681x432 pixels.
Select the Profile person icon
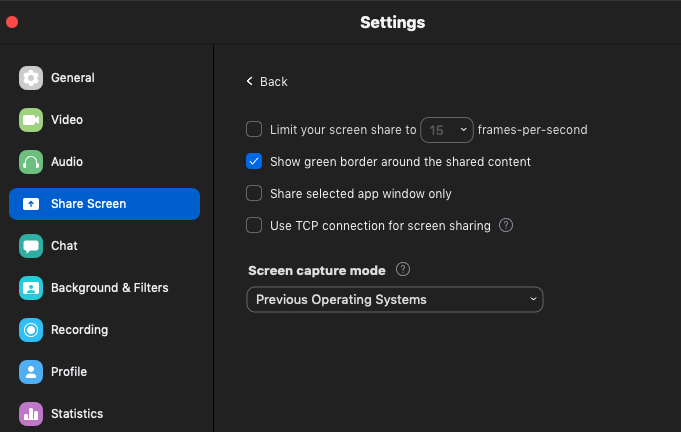point(31,372)
